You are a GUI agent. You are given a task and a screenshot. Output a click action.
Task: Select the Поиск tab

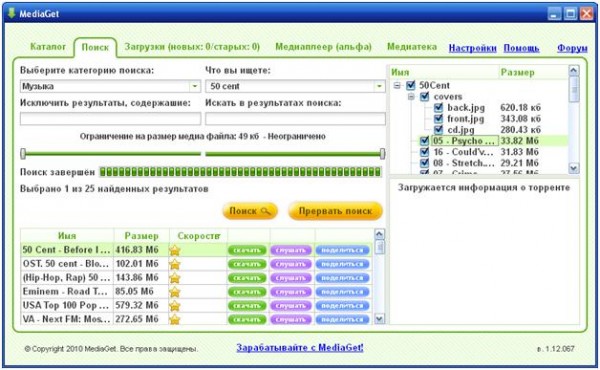95,47
